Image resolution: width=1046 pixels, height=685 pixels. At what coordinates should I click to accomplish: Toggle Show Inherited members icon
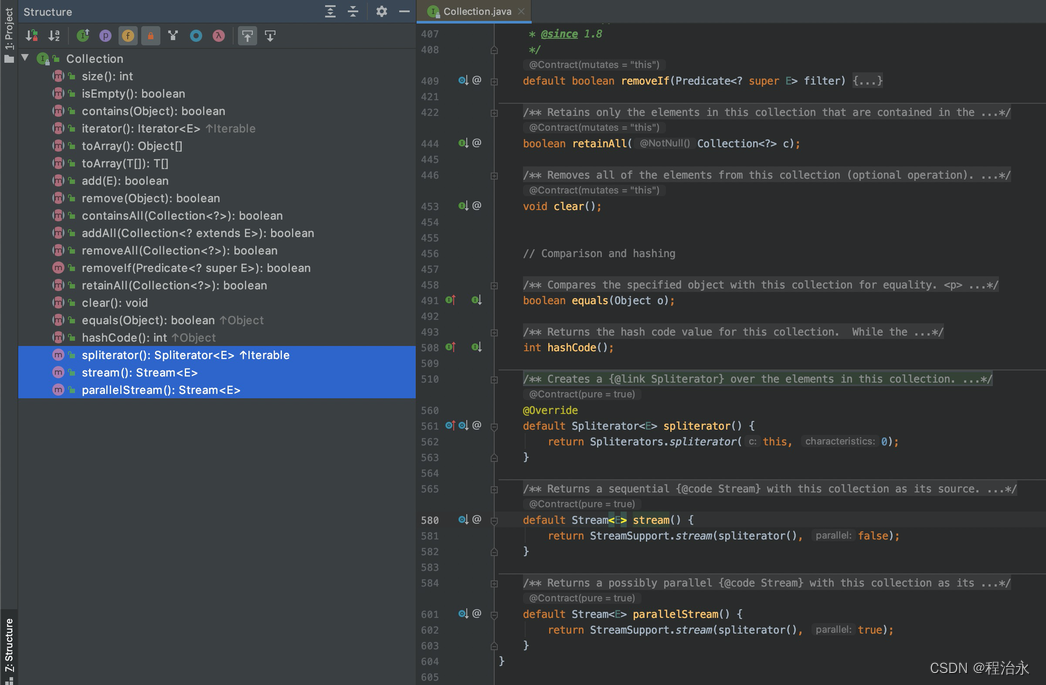[x=83, y=36]
